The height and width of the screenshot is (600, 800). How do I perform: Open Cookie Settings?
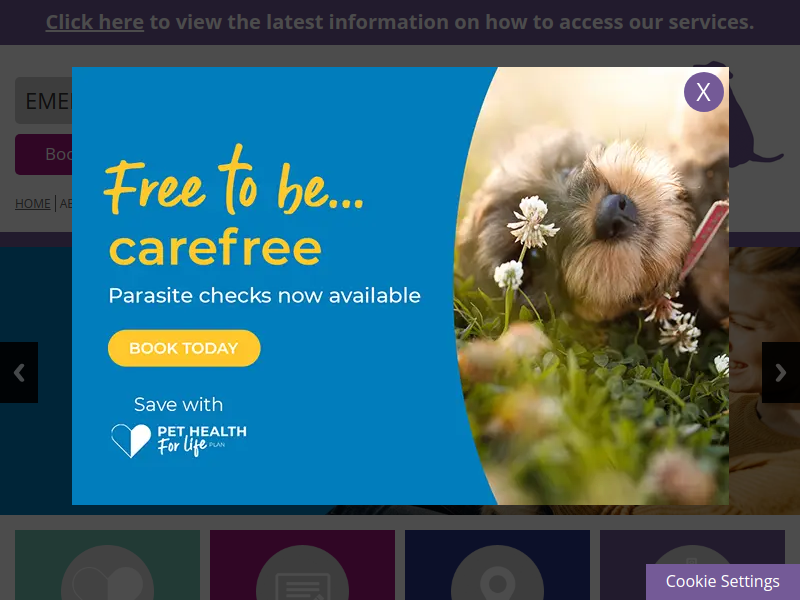pyautogui.click(x=722, y=582)
